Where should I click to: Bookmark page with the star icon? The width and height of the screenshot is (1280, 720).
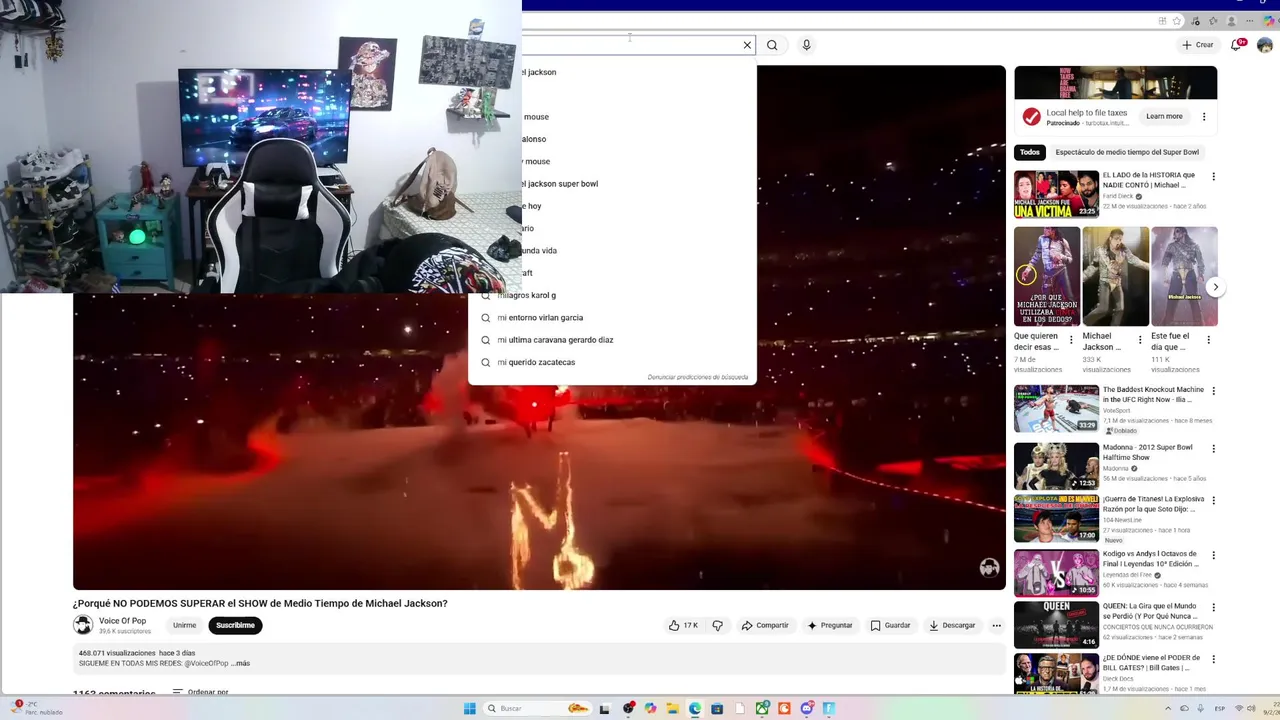click(x=1177, y=21)
